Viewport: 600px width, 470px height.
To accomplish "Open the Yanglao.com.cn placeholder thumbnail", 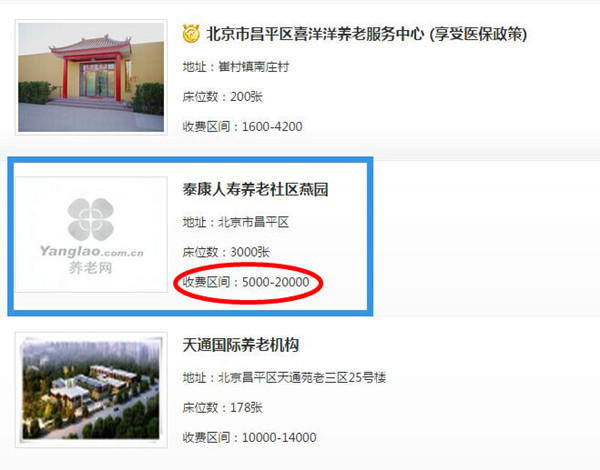I will tap(91, 234).
